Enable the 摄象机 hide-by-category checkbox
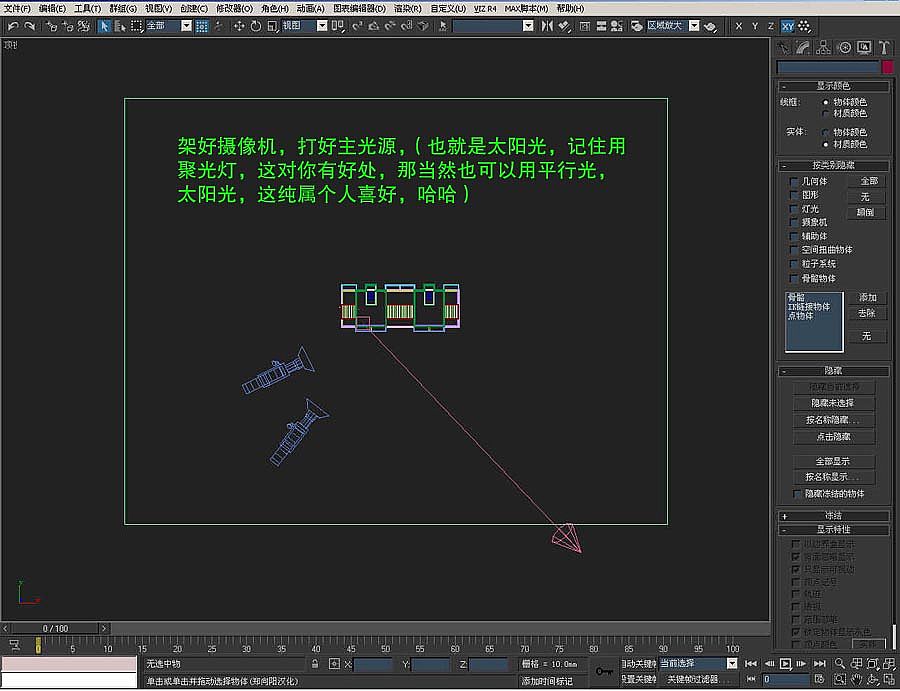This screenshot has width=900, height=691. (794, 221)
